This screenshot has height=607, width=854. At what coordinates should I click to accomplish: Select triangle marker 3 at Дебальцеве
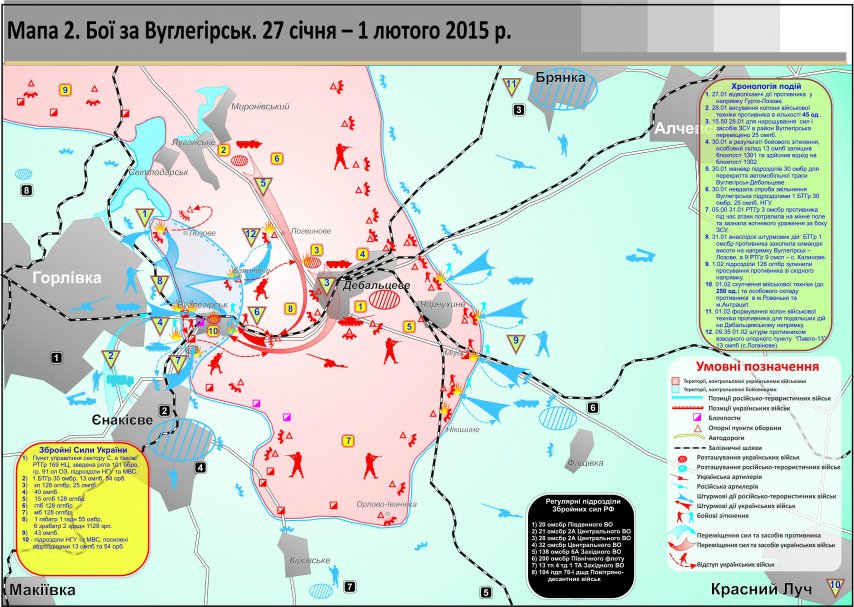326,284
